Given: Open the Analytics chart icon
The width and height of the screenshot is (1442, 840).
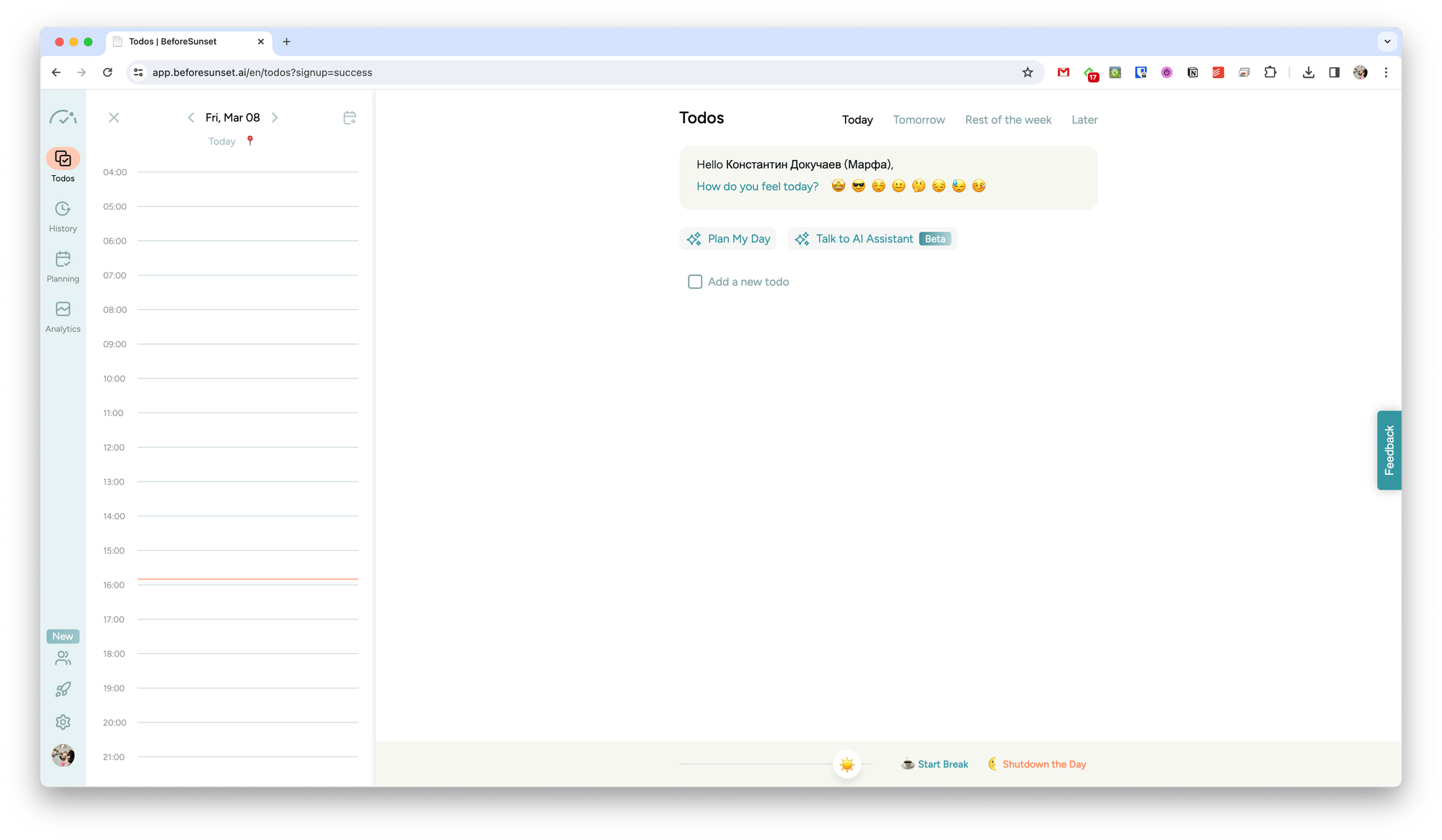Looking at the screenshot, I should click(x=63, y=309).
